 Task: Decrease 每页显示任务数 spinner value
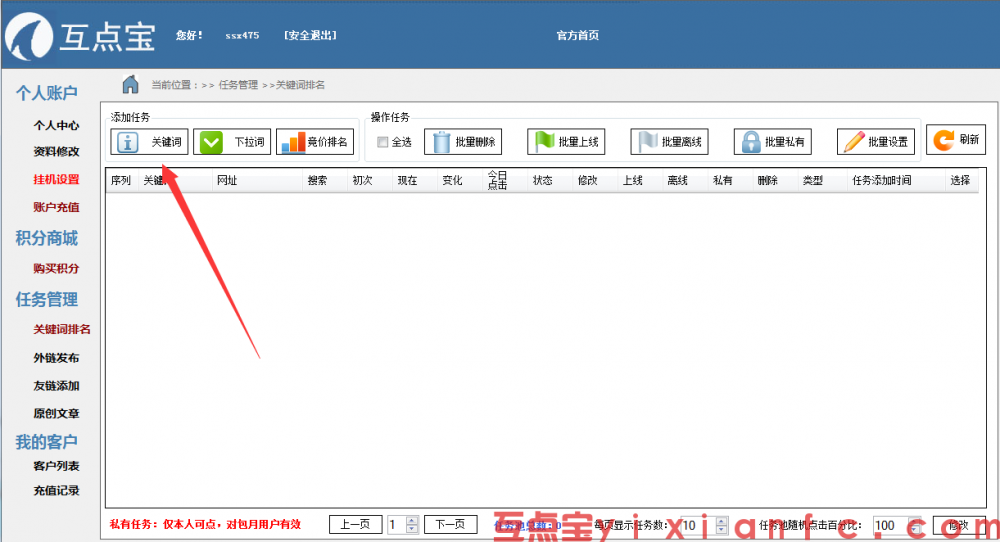point(721,530)
